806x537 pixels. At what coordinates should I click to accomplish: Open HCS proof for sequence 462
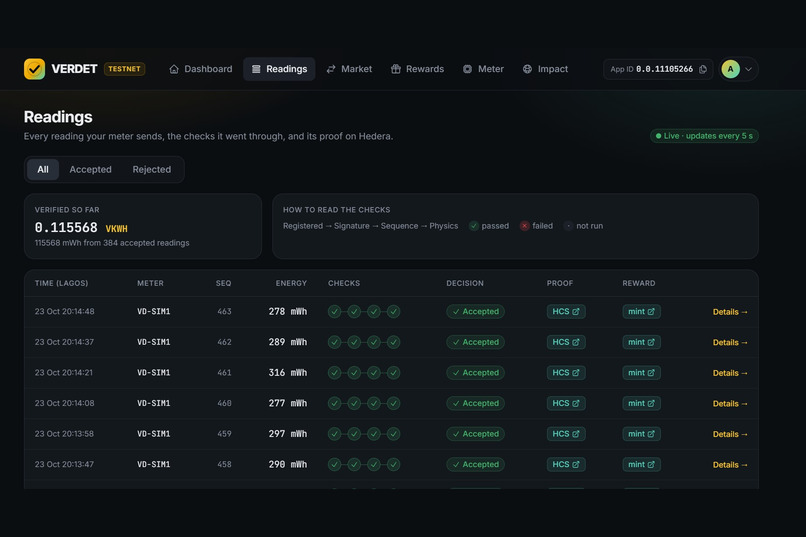click(566, 342)
